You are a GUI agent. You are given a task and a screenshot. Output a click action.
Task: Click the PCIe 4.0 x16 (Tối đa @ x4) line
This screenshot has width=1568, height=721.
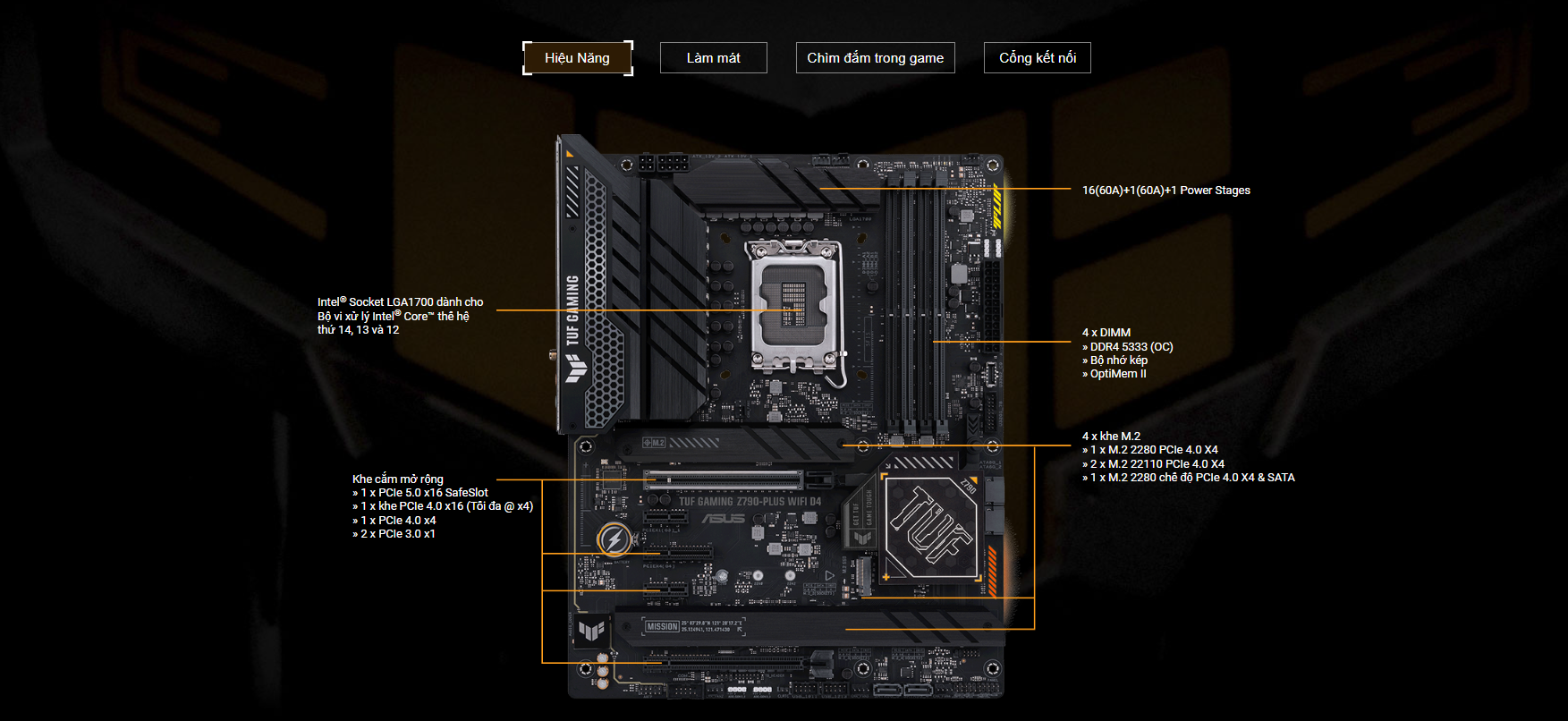pos(443,506)
